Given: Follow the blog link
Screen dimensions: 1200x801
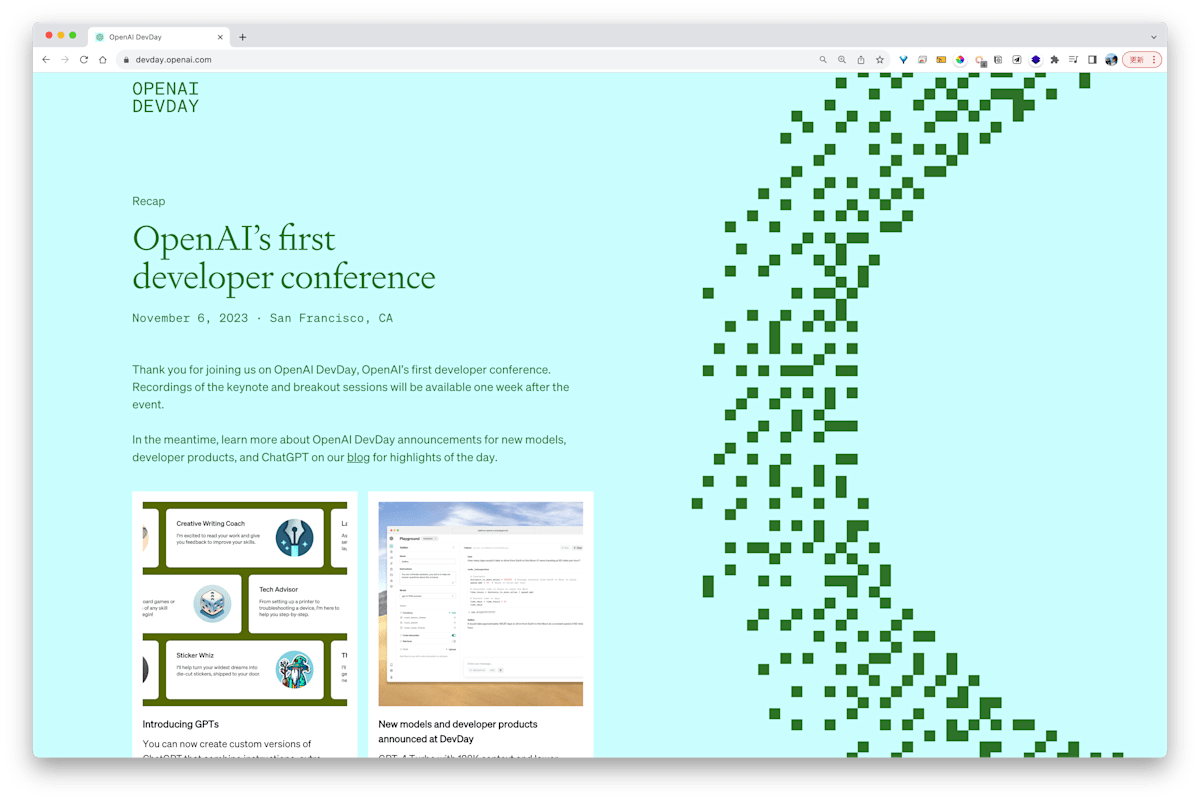Looking at the screenshot, I should click(358, 458).
